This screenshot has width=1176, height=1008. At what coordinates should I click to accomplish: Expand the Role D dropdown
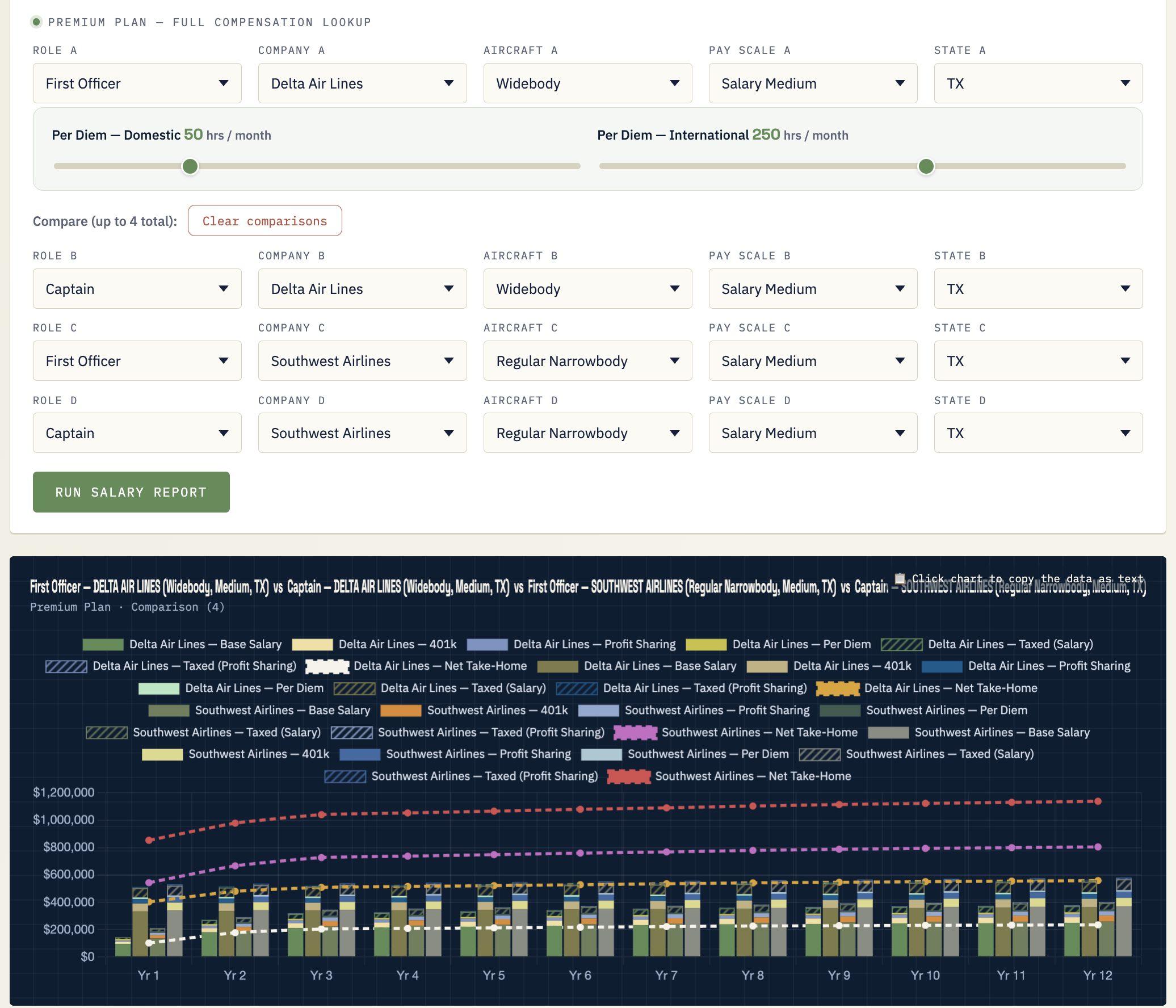pyautogui.click(x=137, y=433)
